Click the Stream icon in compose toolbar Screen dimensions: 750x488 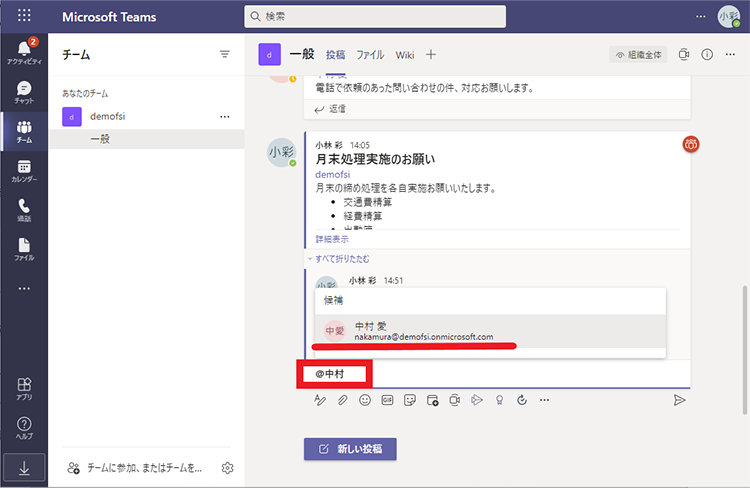coord(477,400)
